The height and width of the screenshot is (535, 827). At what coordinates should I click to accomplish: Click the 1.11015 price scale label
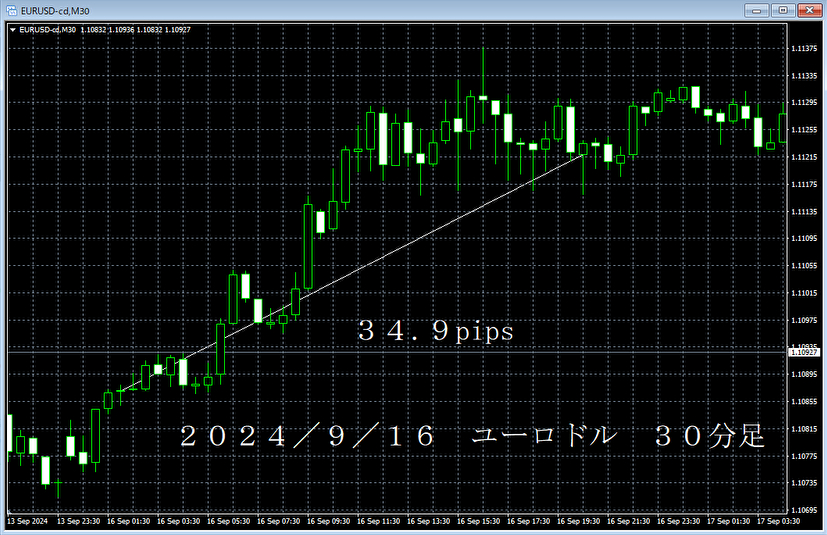click(804, 293)
